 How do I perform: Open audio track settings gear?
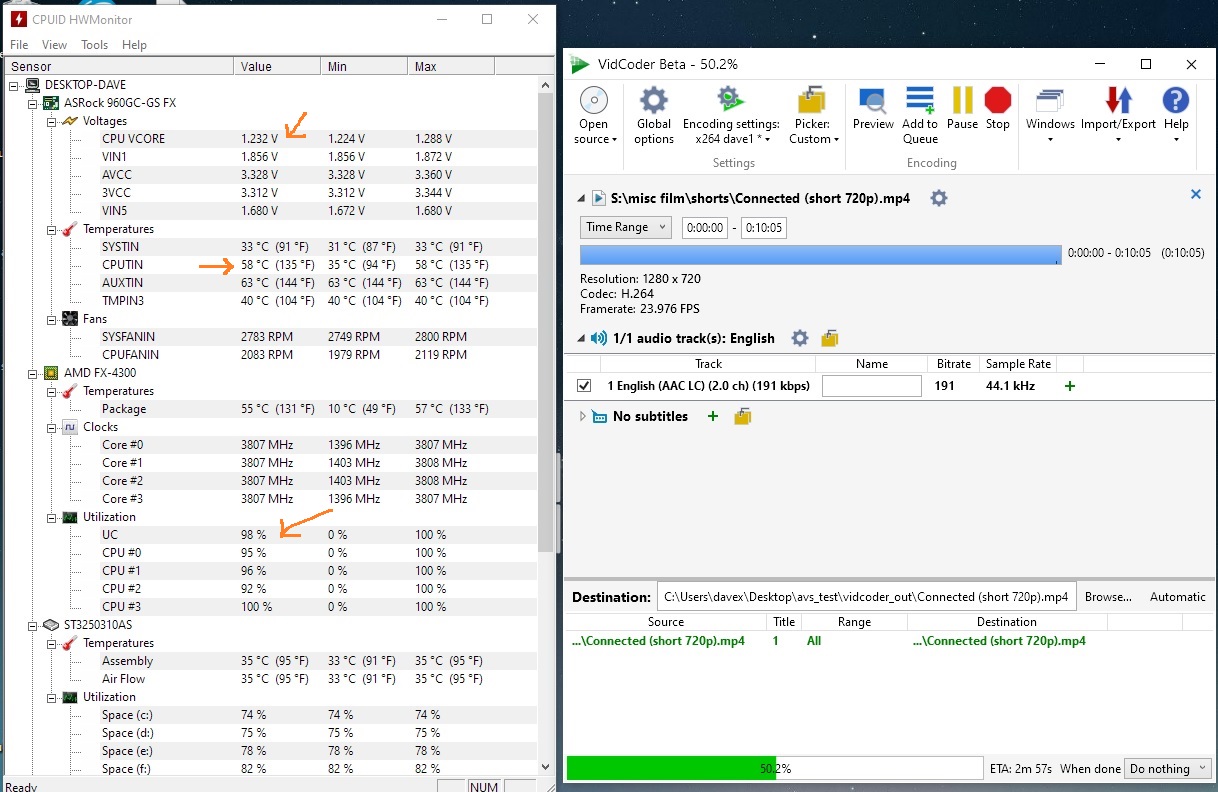(799, 338)
